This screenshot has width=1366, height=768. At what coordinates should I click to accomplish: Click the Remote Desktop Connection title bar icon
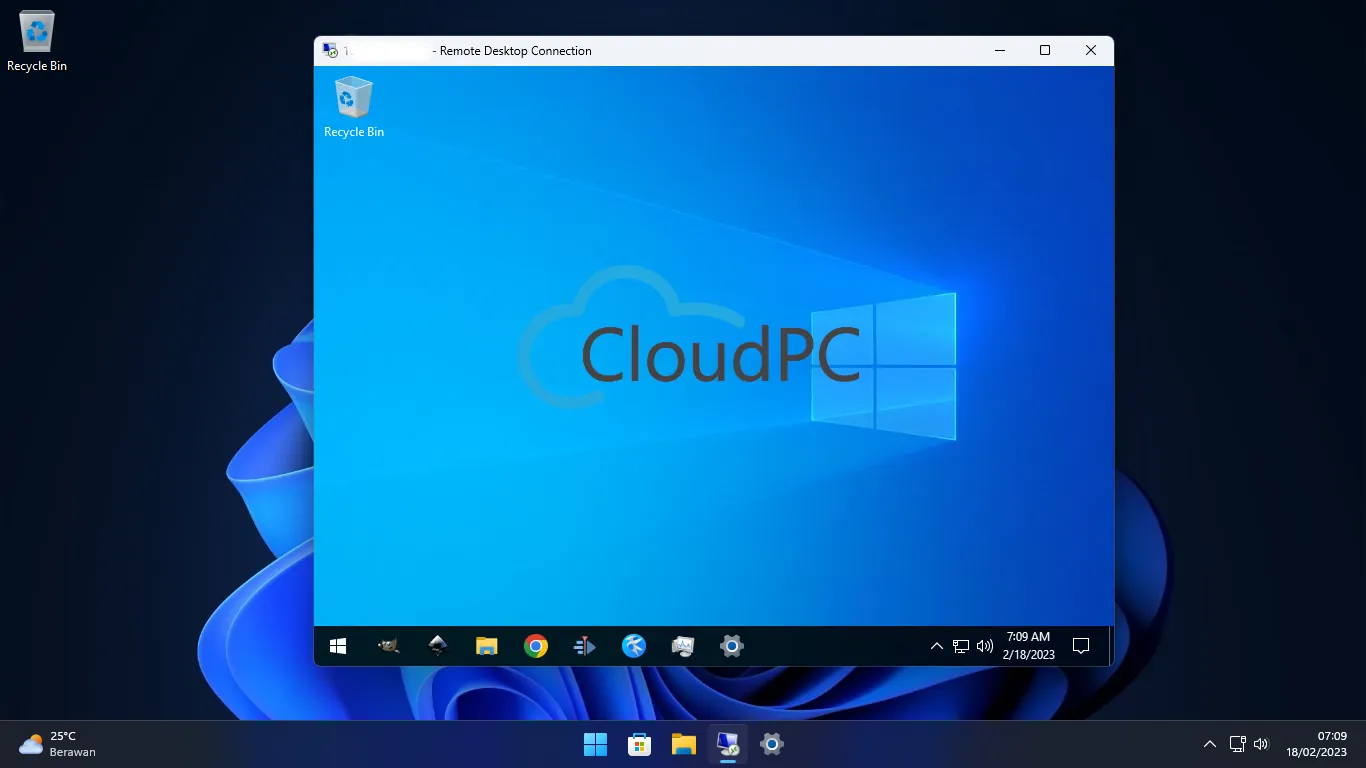[x=330, y=50]
